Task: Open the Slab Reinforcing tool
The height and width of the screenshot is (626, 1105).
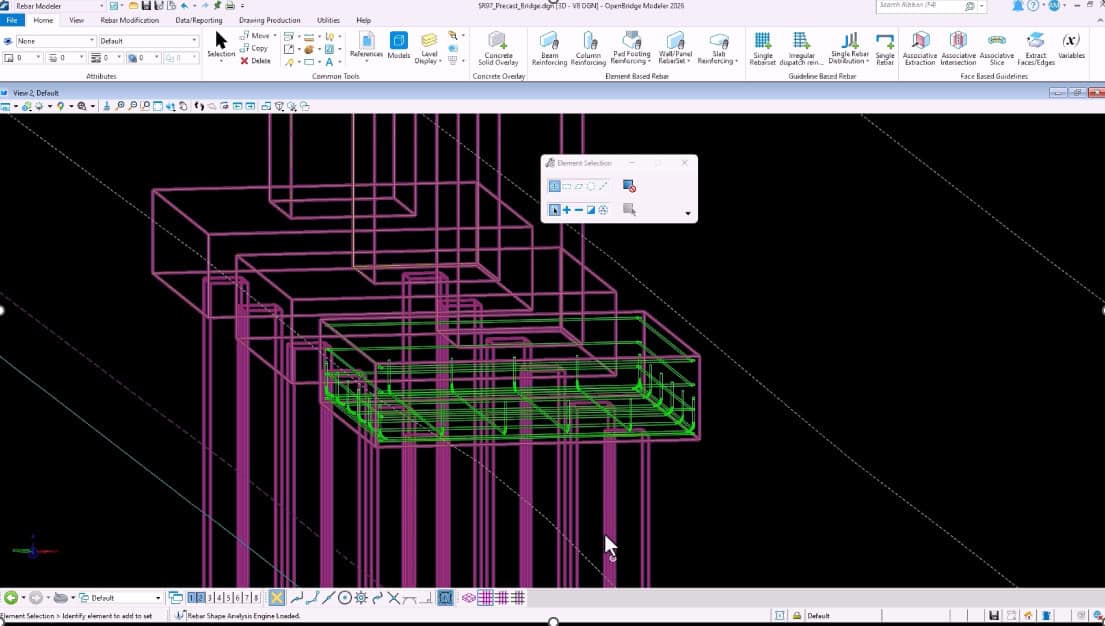Action: pos(718,48)
